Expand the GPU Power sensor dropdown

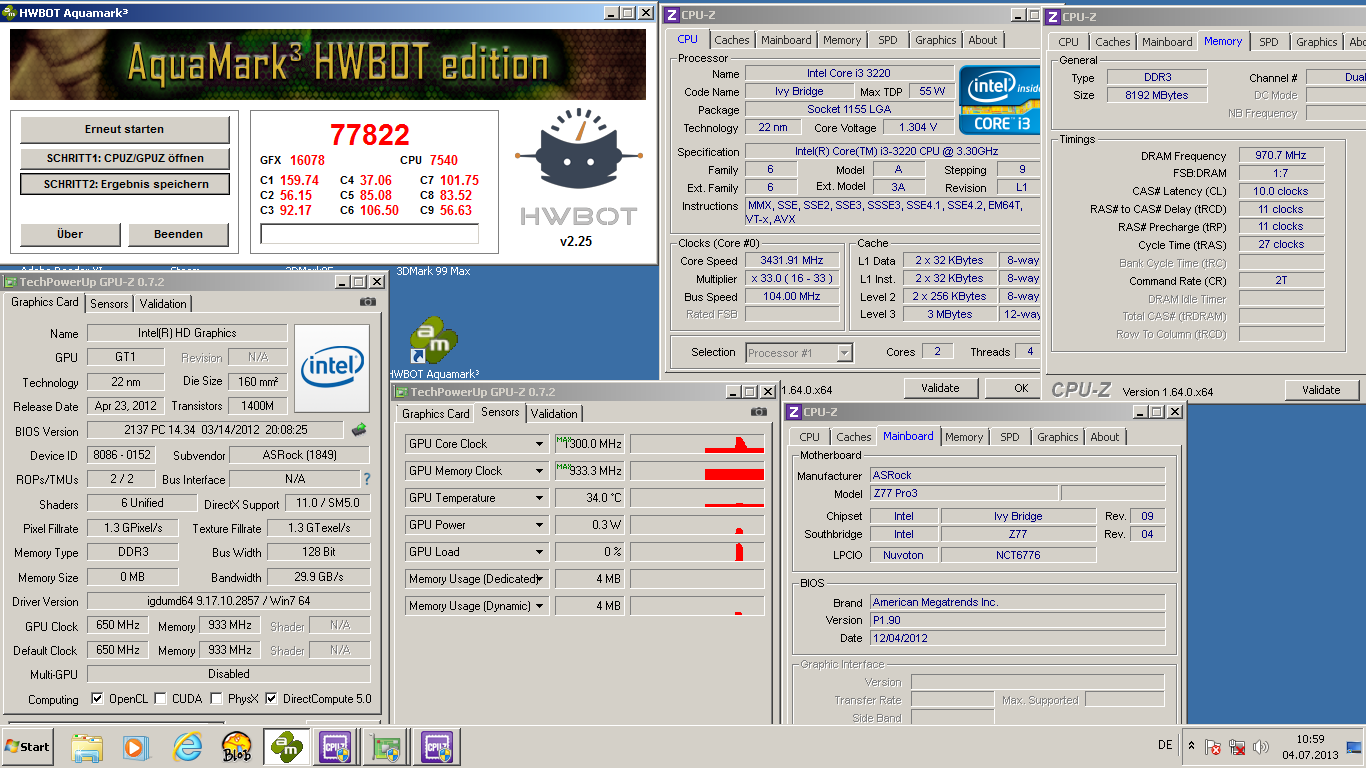pos(540,525)
